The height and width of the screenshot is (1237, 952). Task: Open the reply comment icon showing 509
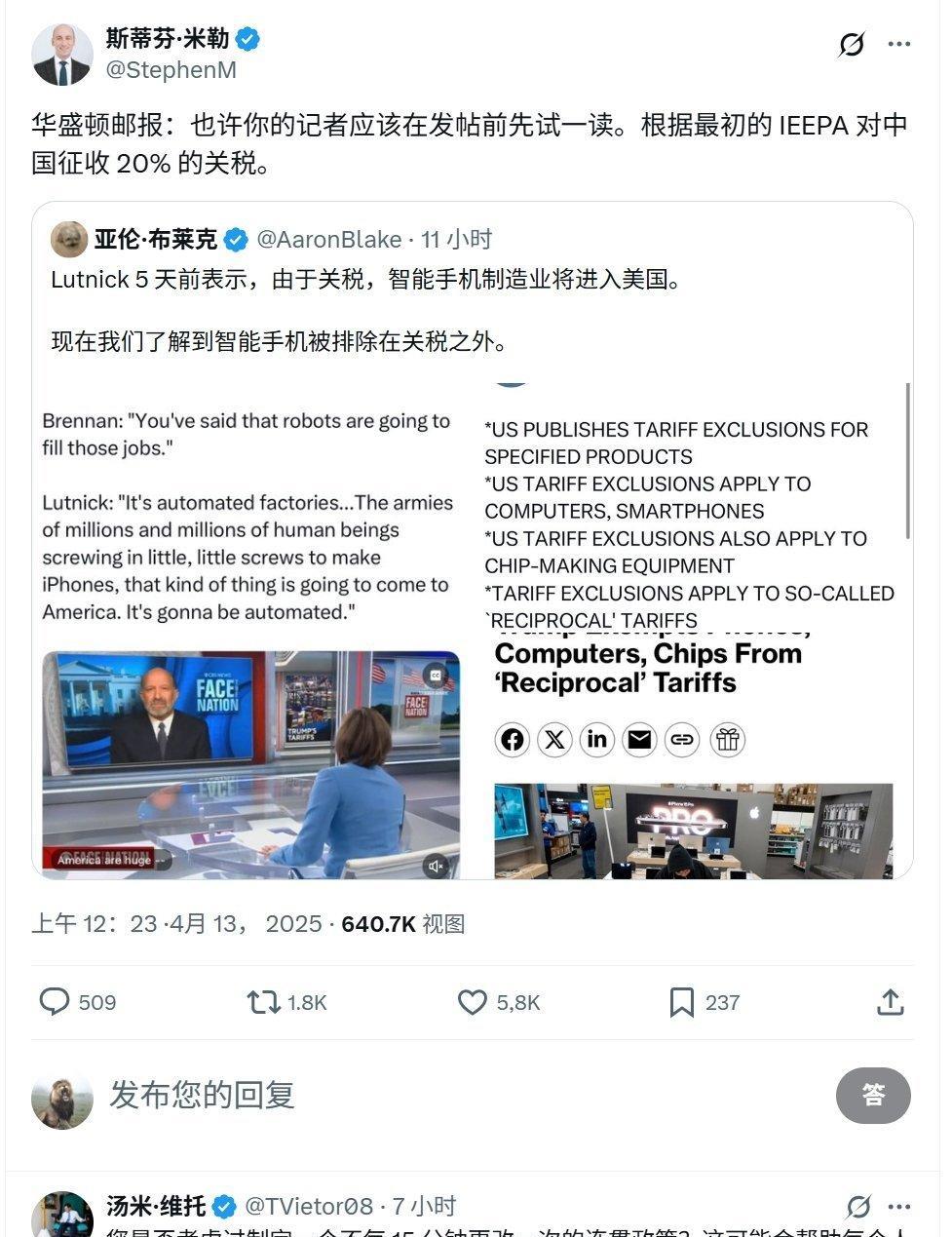click(x=54, y=1002)
